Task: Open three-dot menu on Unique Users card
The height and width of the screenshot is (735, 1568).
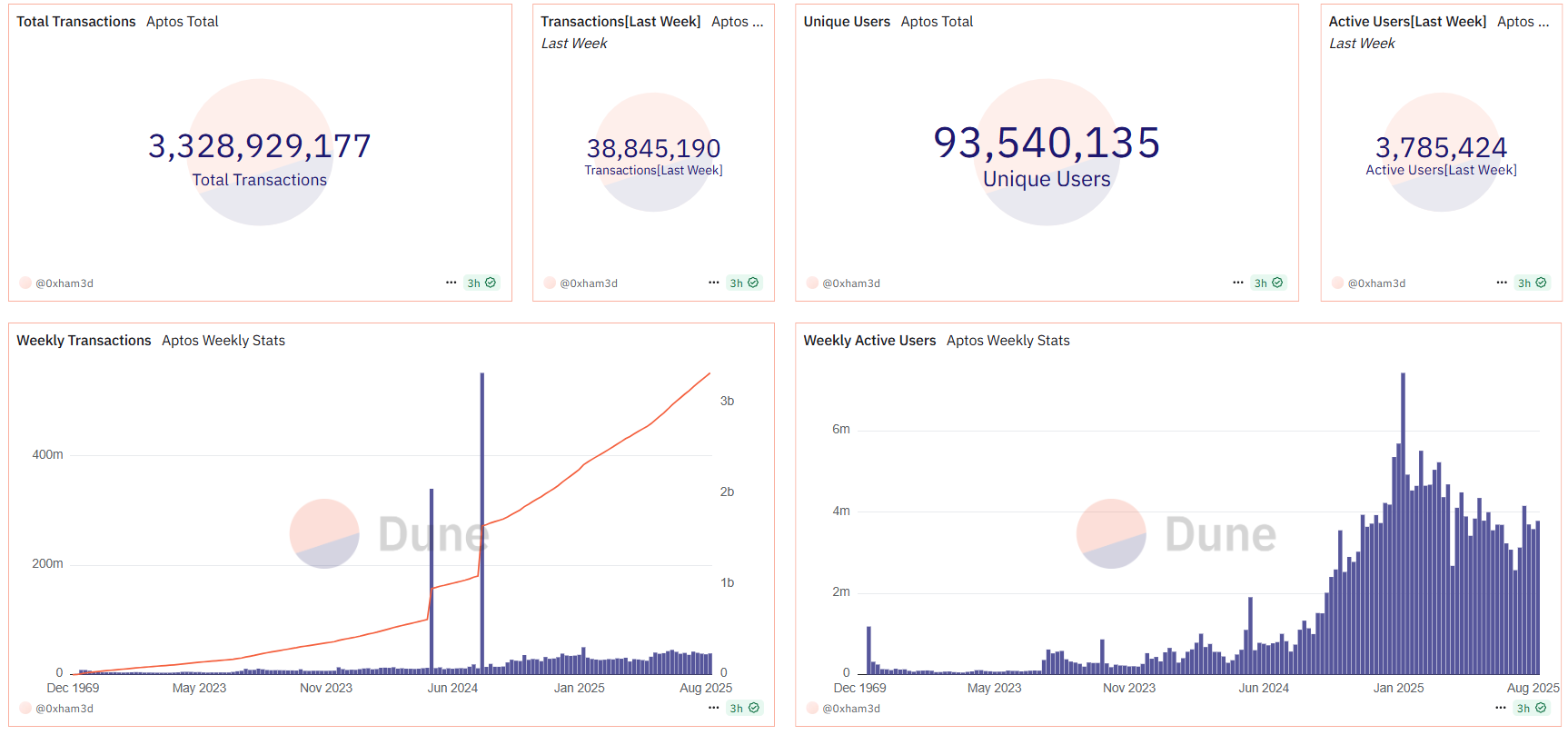Action: (x=1237, y=283)
